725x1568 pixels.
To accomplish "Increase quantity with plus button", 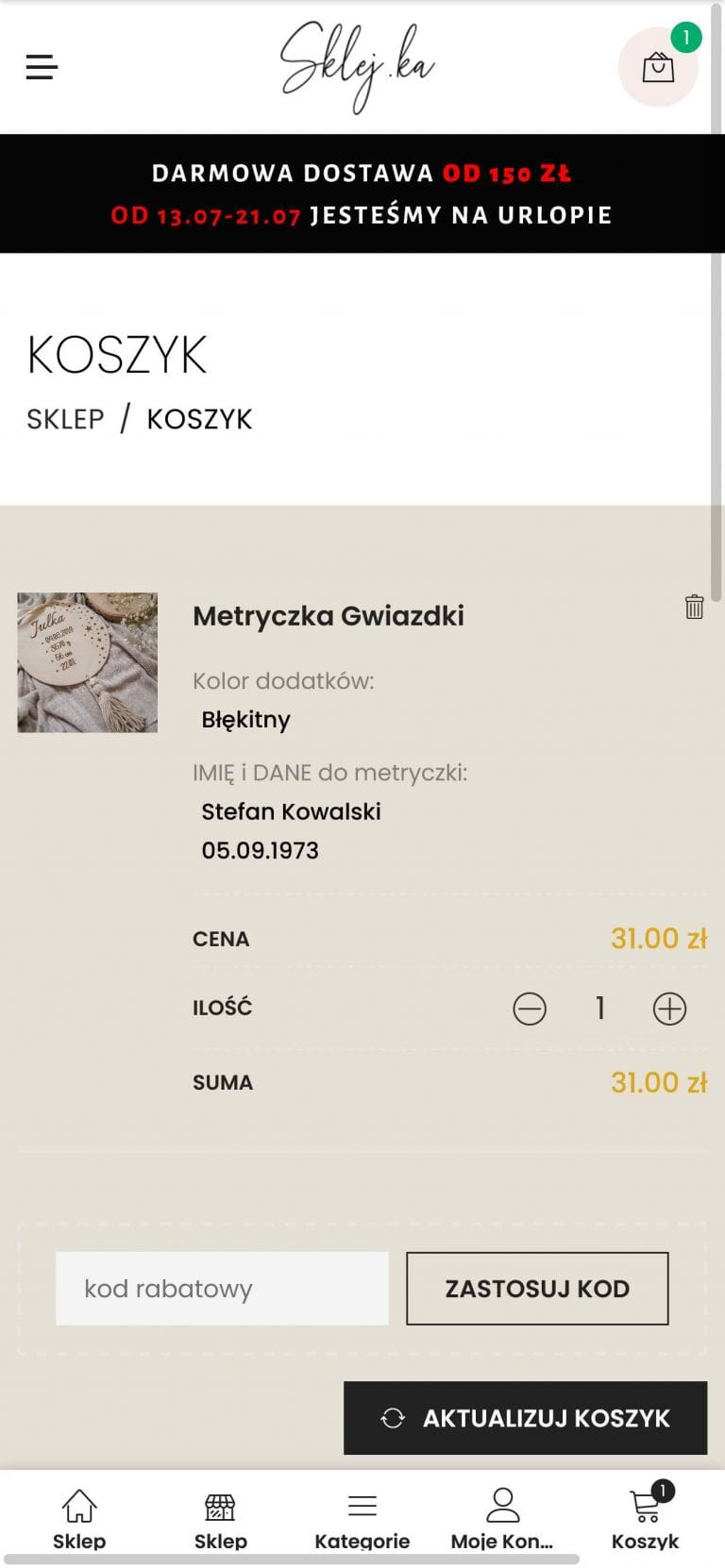I will [x=669, y=1009].
